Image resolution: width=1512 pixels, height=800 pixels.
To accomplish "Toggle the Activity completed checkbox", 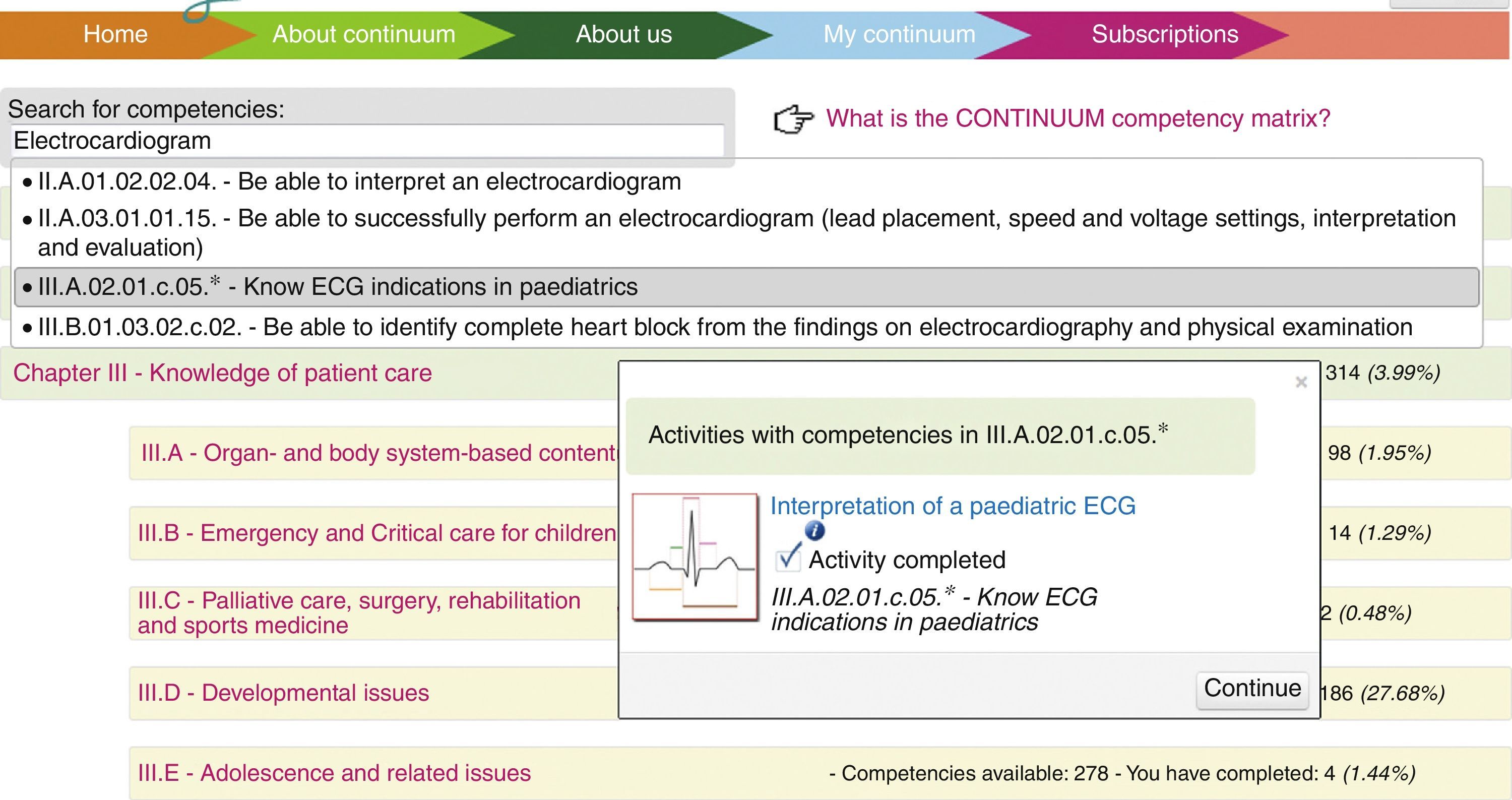I will pyautogui.click(x=788, y=560).
